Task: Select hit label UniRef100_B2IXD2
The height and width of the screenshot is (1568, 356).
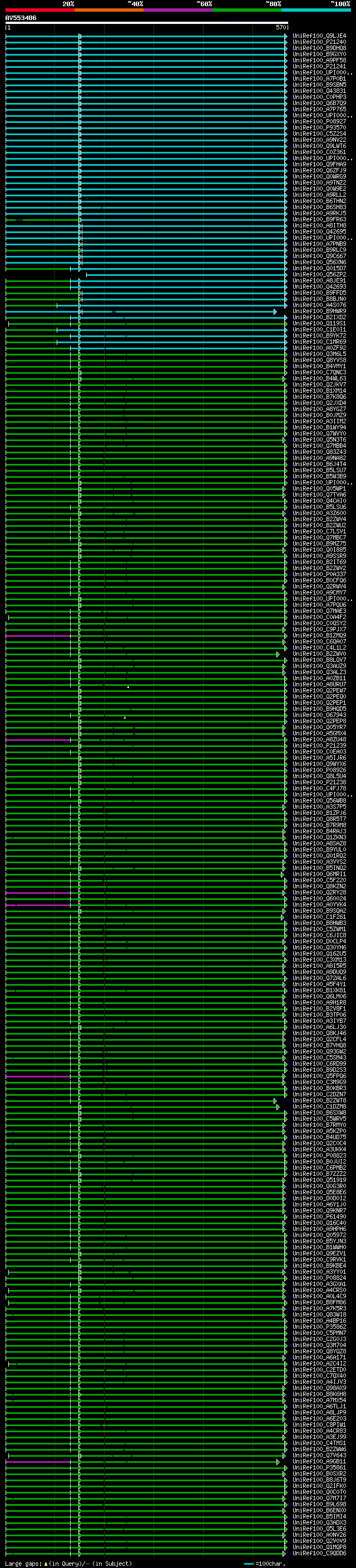Action: (x=319, y=318)
